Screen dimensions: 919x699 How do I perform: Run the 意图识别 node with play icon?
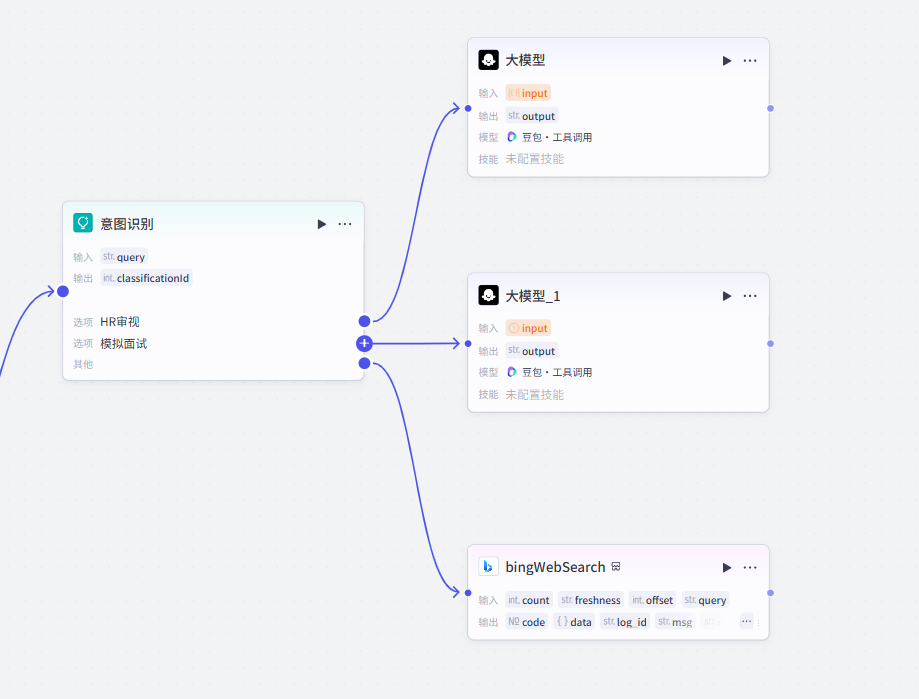[322, 224]
